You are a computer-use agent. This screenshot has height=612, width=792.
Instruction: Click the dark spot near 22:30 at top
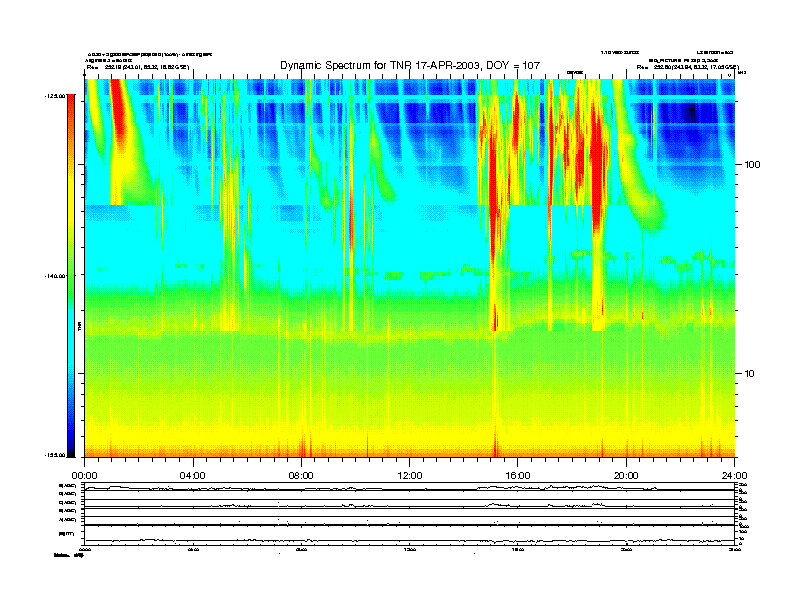click(x=691, y=113)
